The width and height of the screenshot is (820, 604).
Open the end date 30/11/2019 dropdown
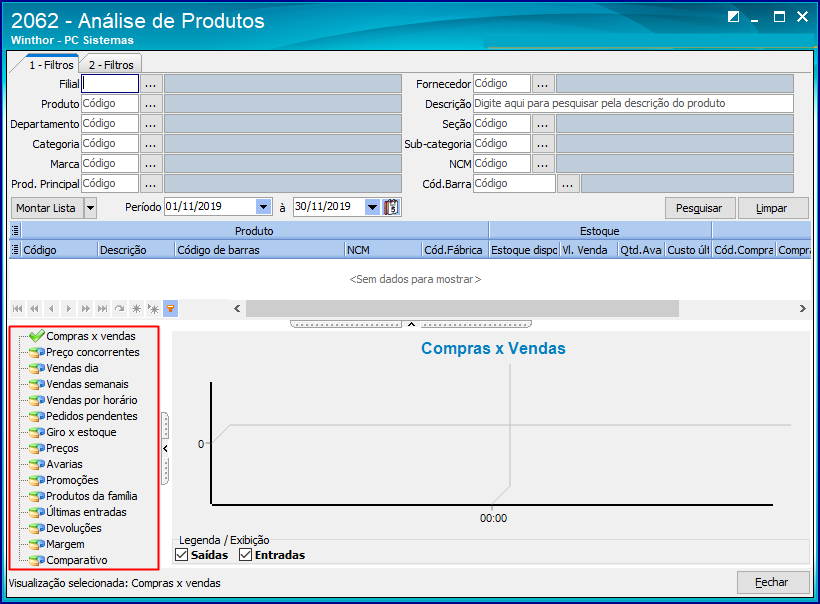[x=372, y=207]
